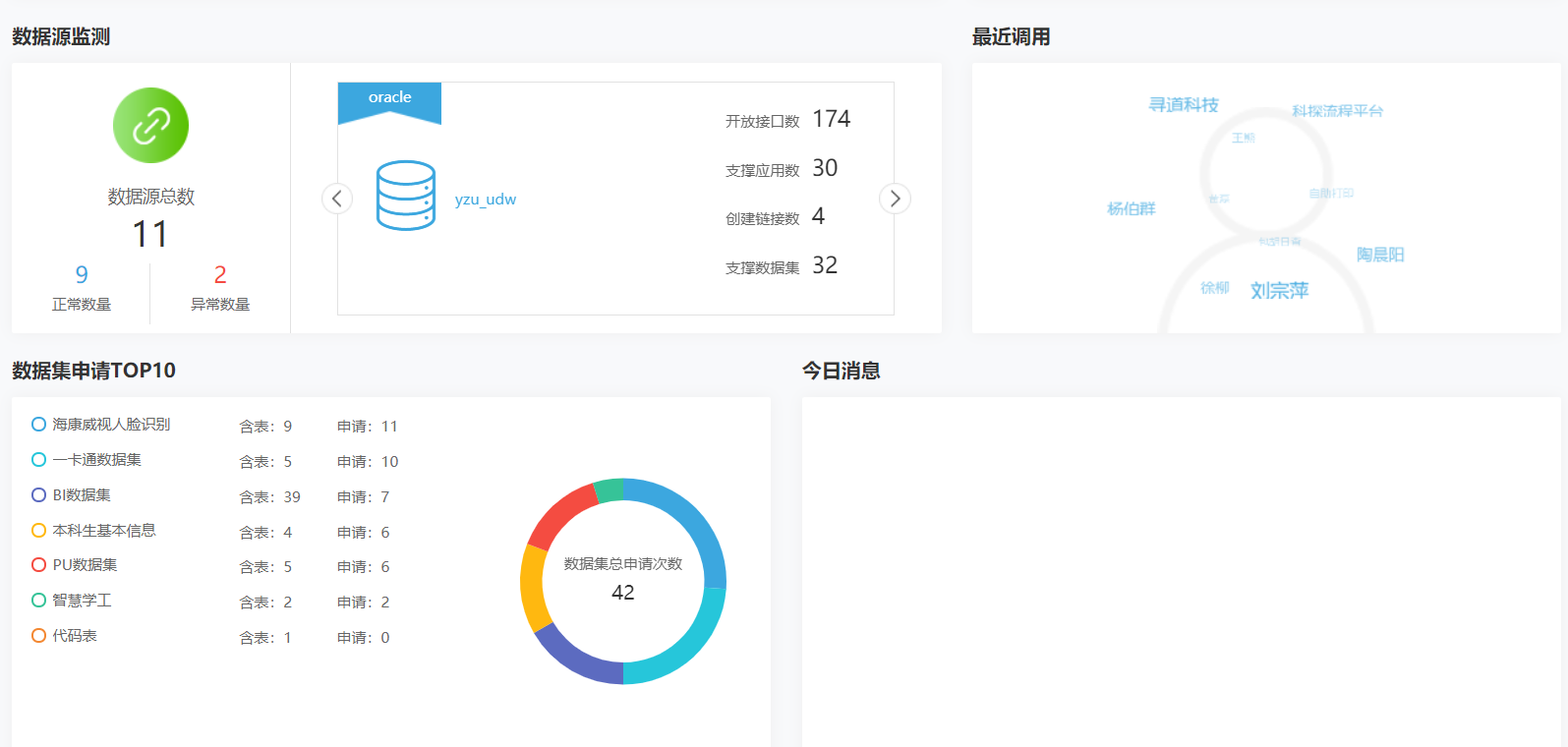
Task: Click the 今日消息 section heading
Action: point(842,371)
